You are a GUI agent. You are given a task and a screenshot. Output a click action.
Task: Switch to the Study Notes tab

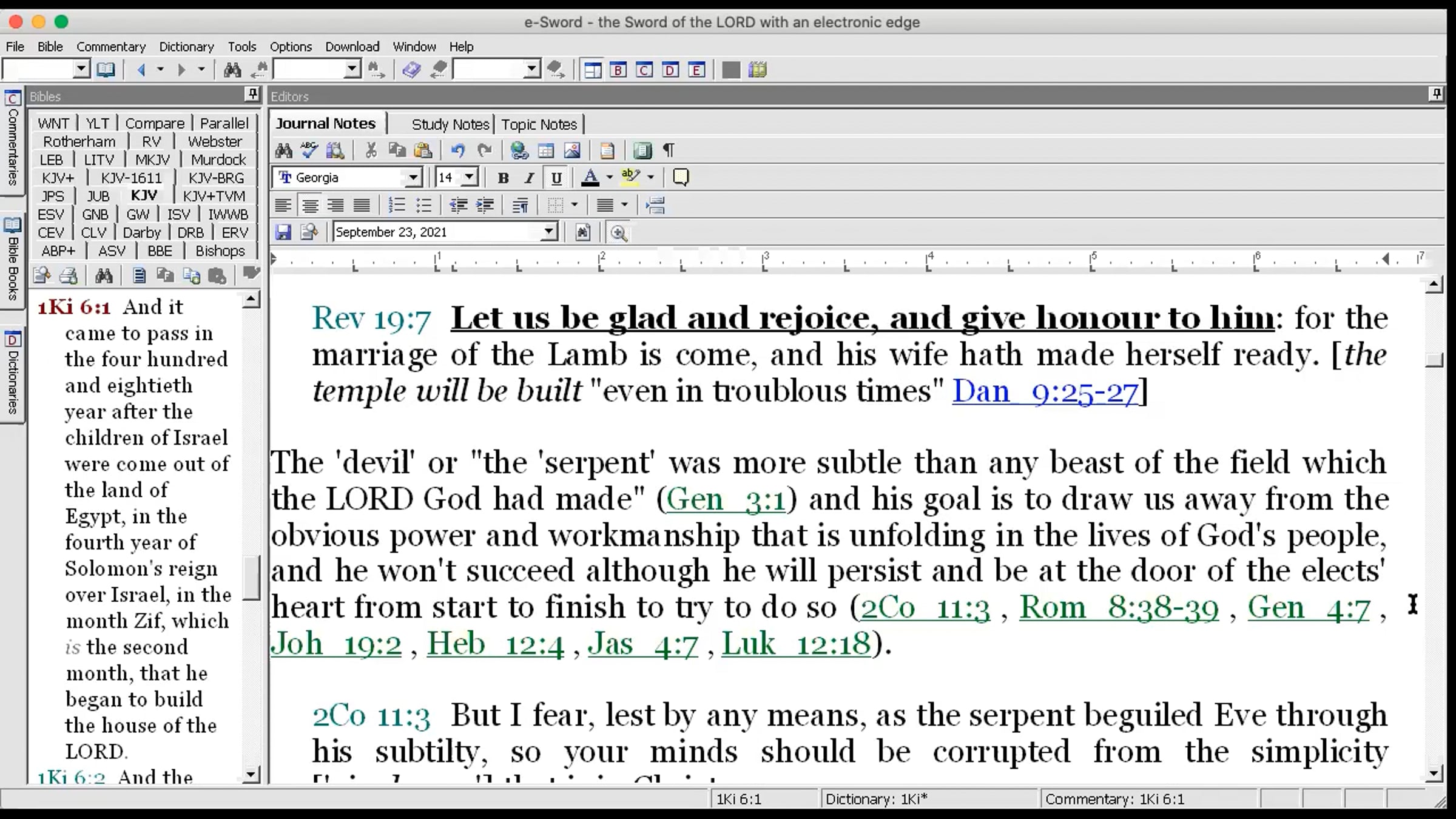pyautogui.click(x=450, y=124)
